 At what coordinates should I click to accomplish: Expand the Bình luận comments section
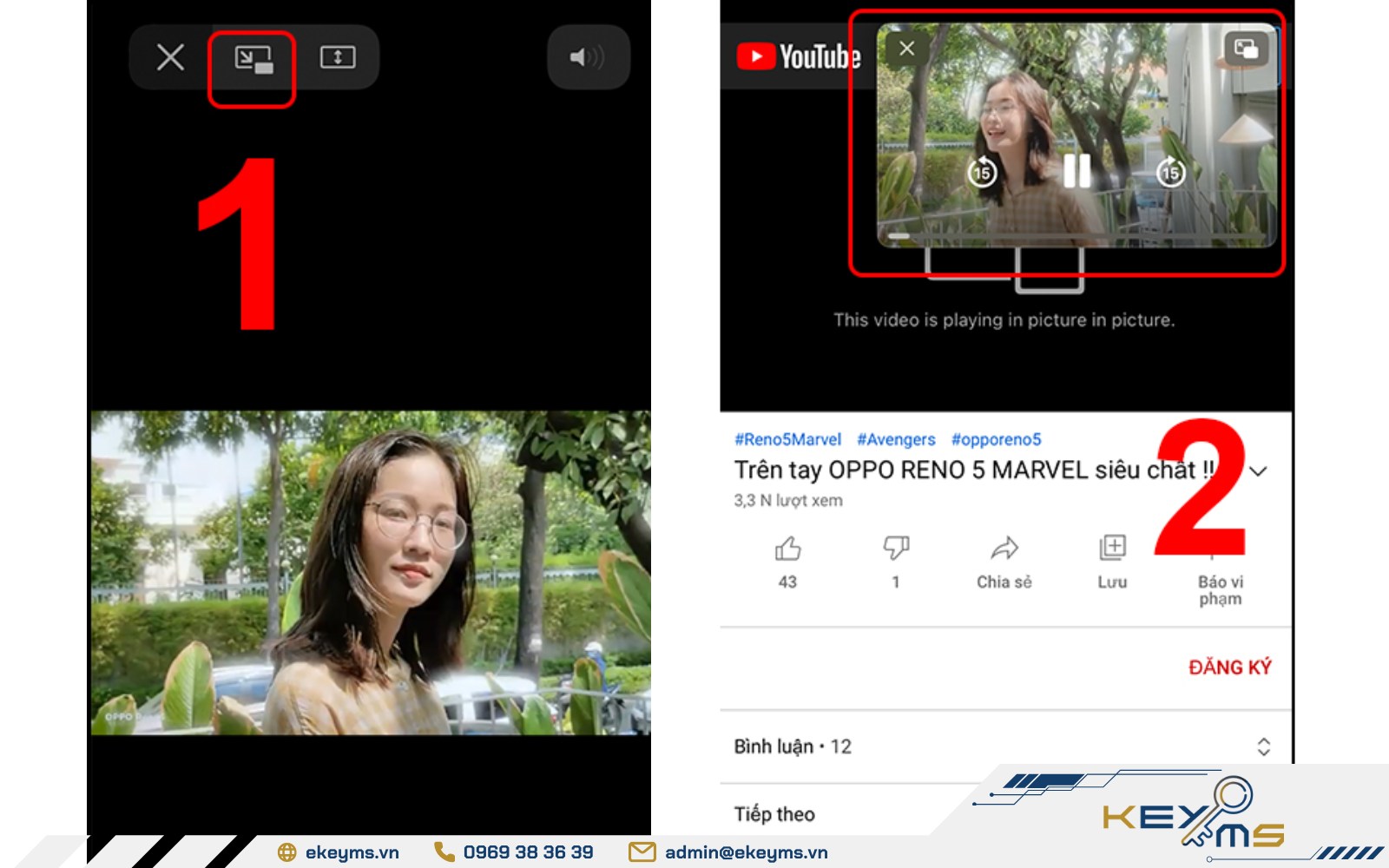[x=1005, y=746]
